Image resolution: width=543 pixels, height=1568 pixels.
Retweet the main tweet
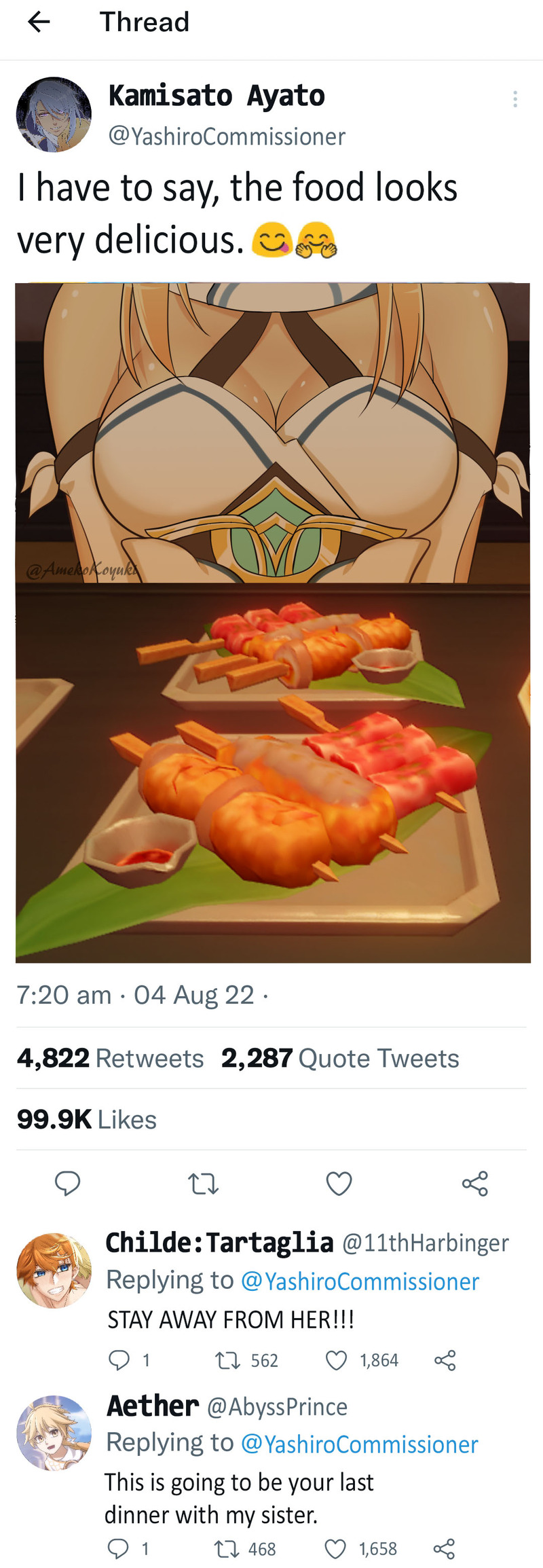203,1184
